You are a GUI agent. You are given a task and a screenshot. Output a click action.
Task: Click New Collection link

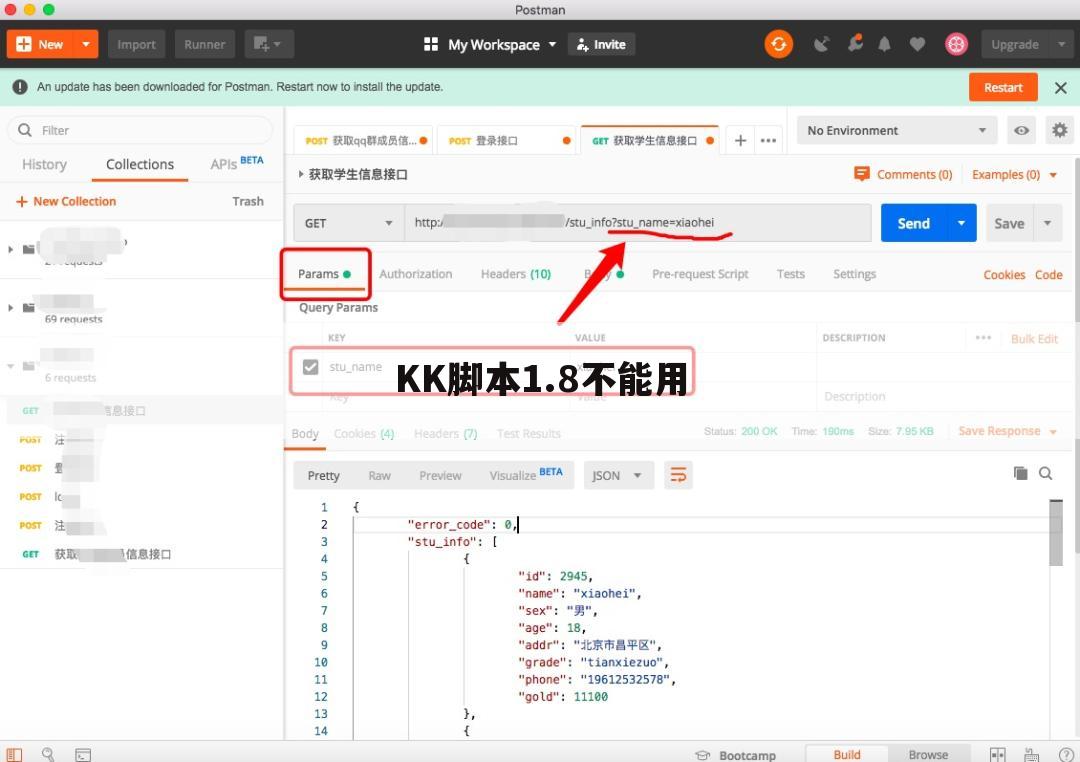click(66, 201)
